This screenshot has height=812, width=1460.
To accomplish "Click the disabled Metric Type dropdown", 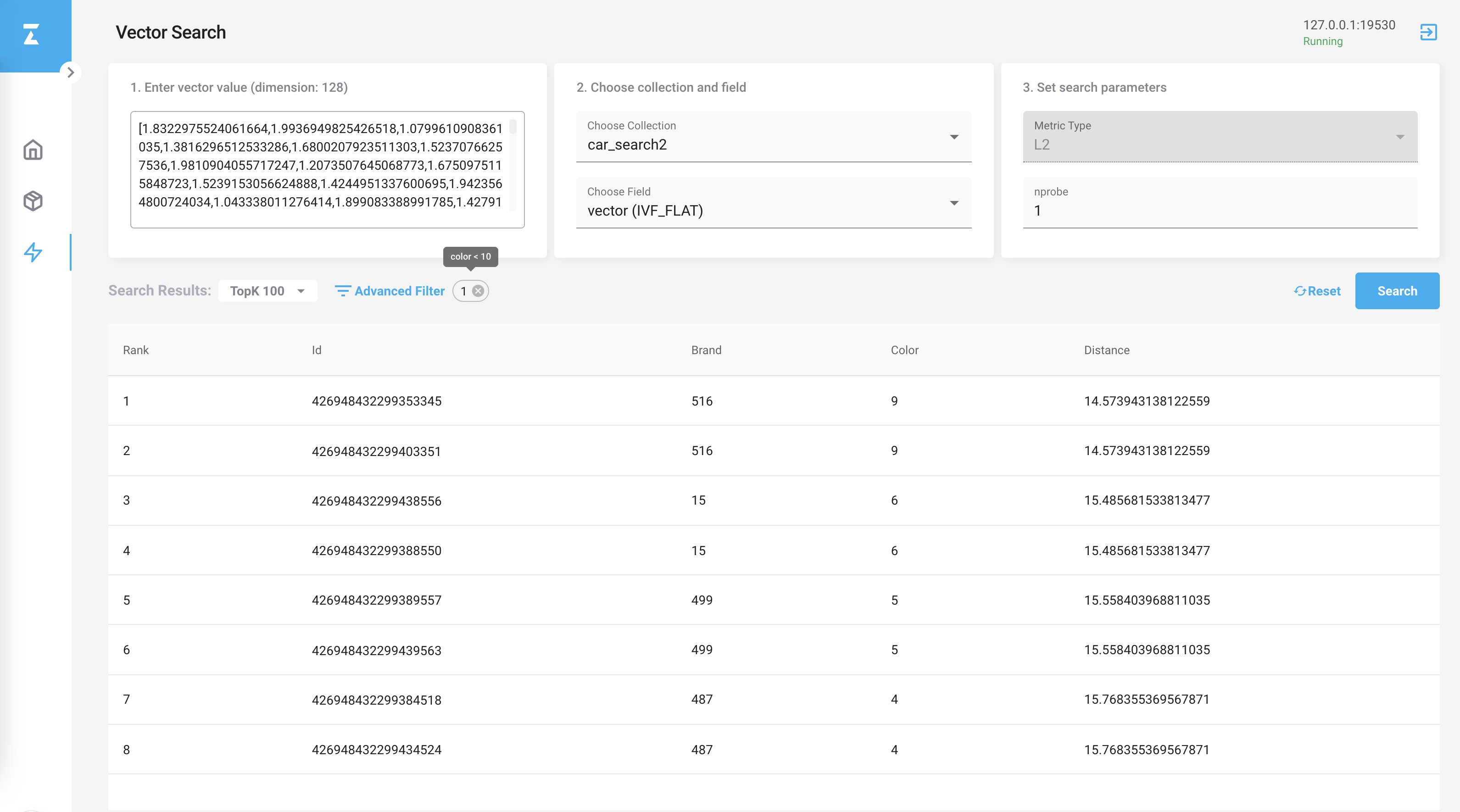I will pos(1220,137).
